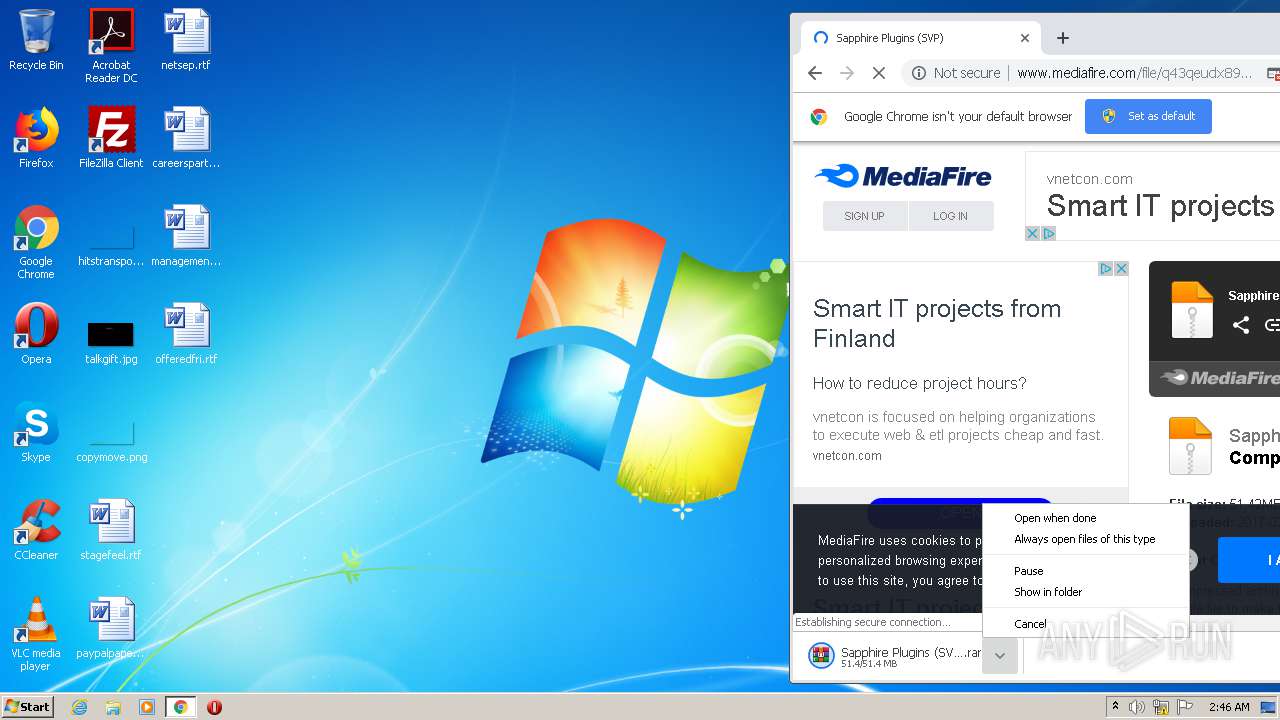Open a new Chrome tab
This screenshot has width=1280, height=720.
[1063, 38]
